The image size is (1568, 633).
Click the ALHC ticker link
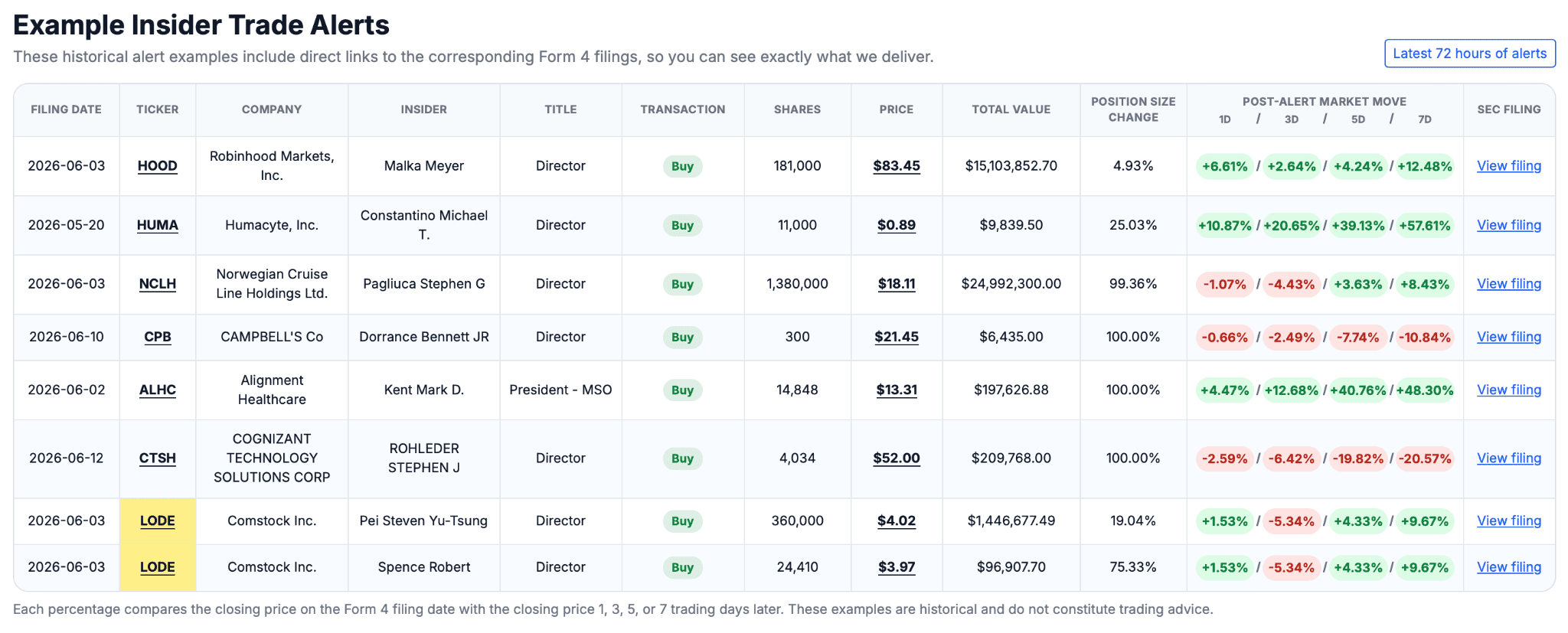point(158,390)
